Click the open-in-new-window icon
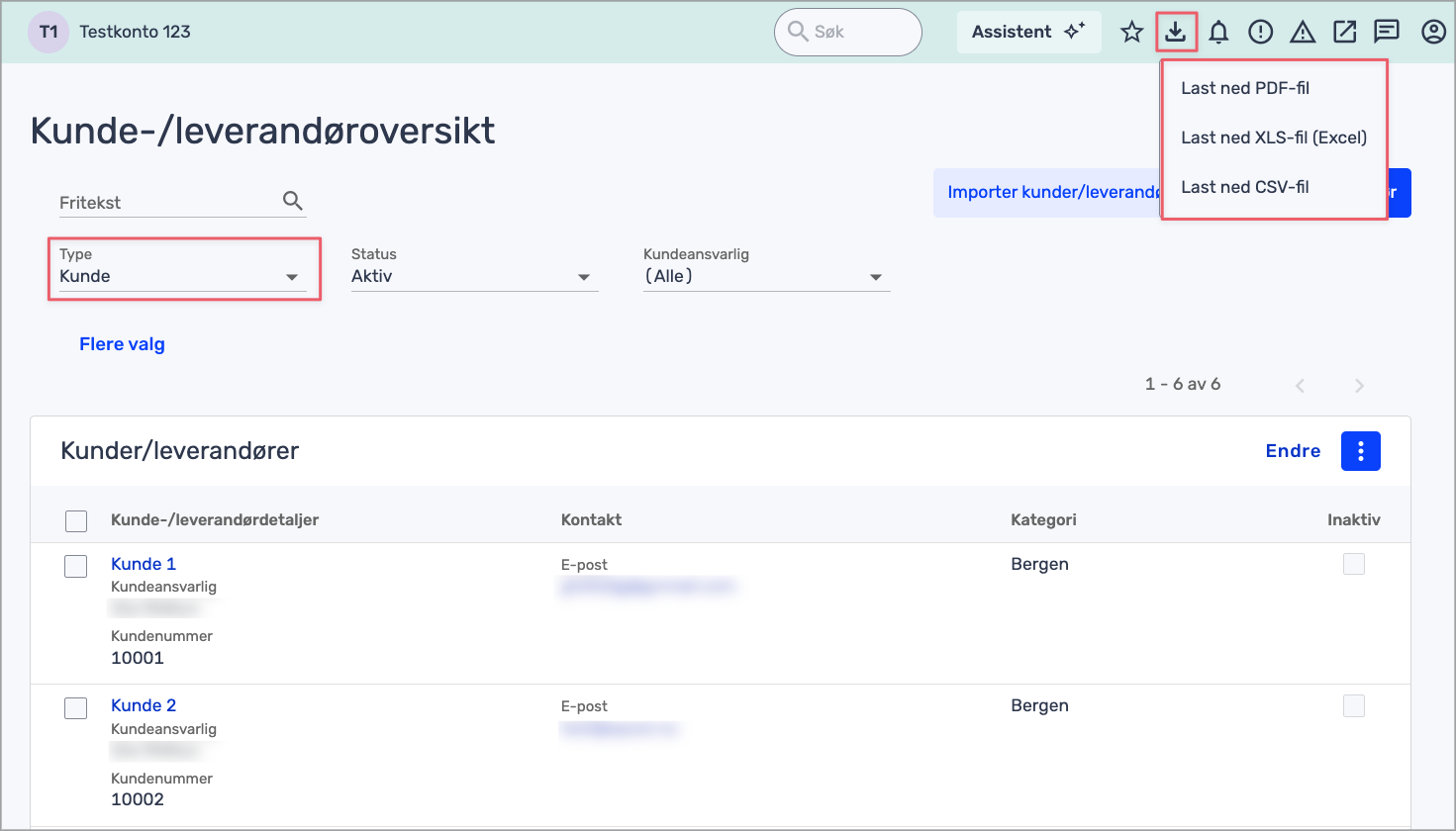Viewport: 1456px width, 831px height. [x=1344, y=33]
